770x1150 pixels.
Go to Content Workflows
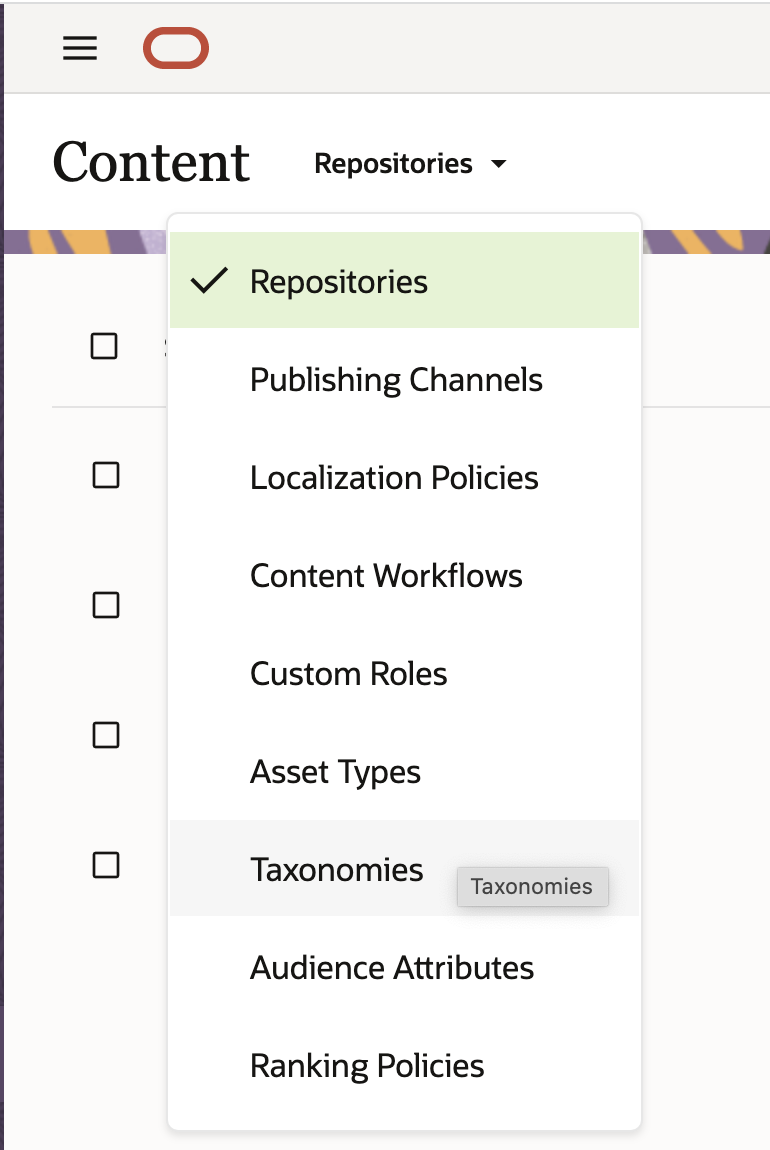(x=386, y=576)
